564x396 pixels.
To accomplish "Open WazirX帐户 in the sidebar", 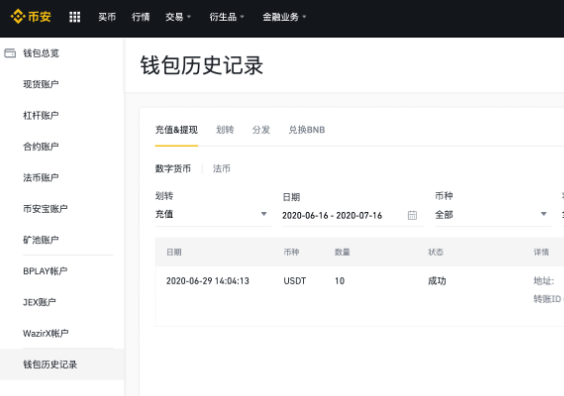I will tap(46, 333).
